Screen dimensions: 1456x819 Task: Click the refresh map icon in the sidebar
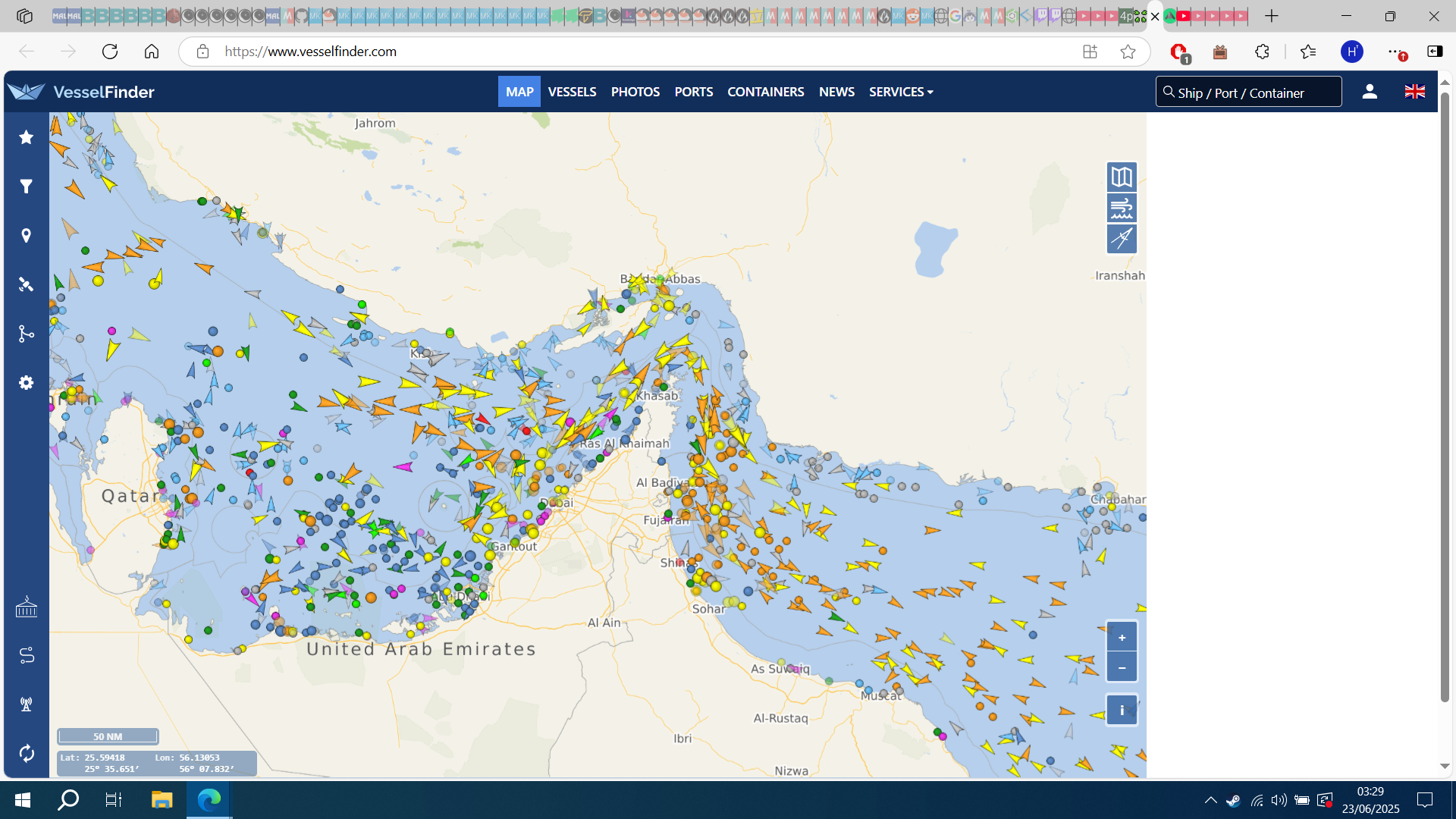[27, 753]
